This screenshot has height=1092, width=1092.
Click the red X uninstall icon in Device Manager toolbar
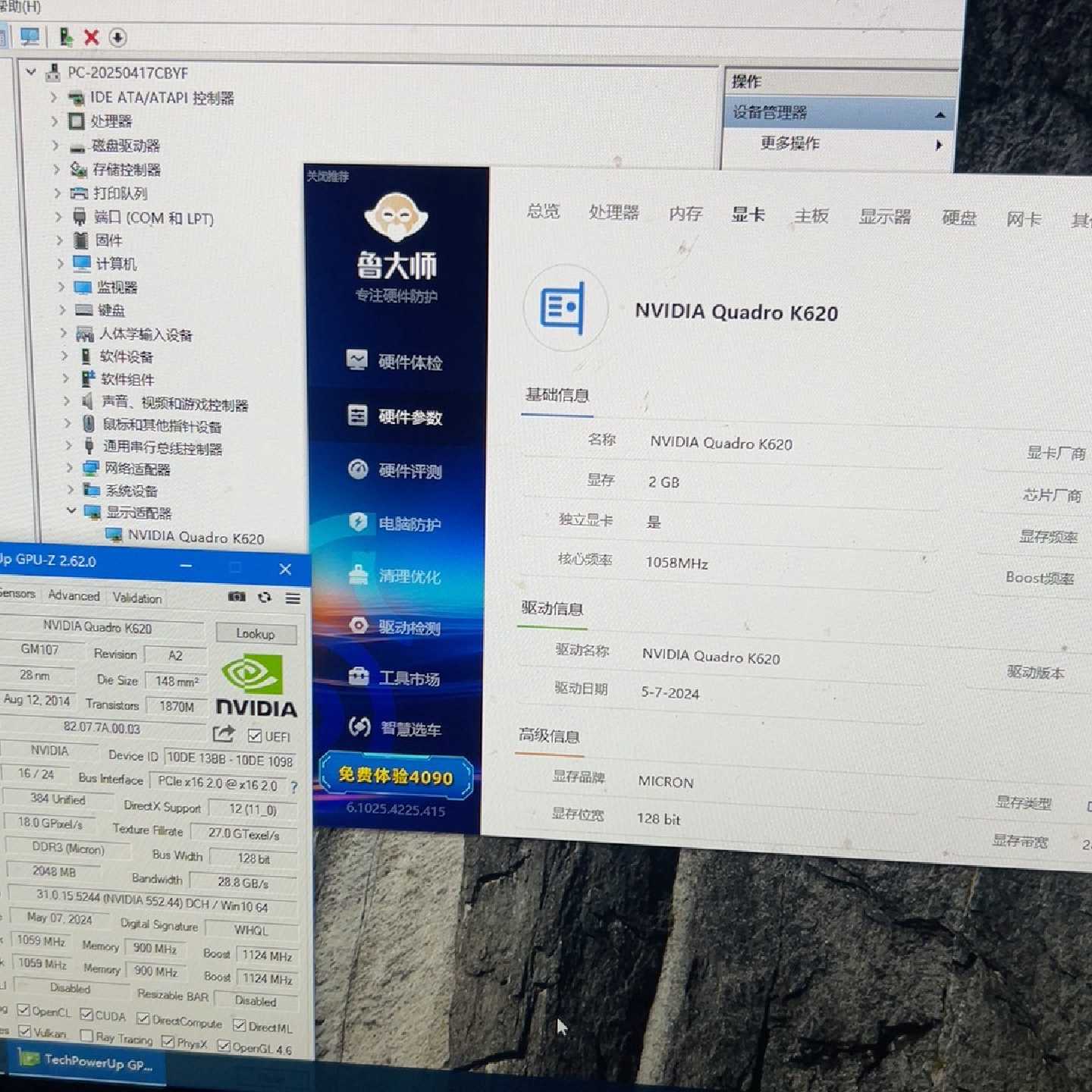point(92,37)
